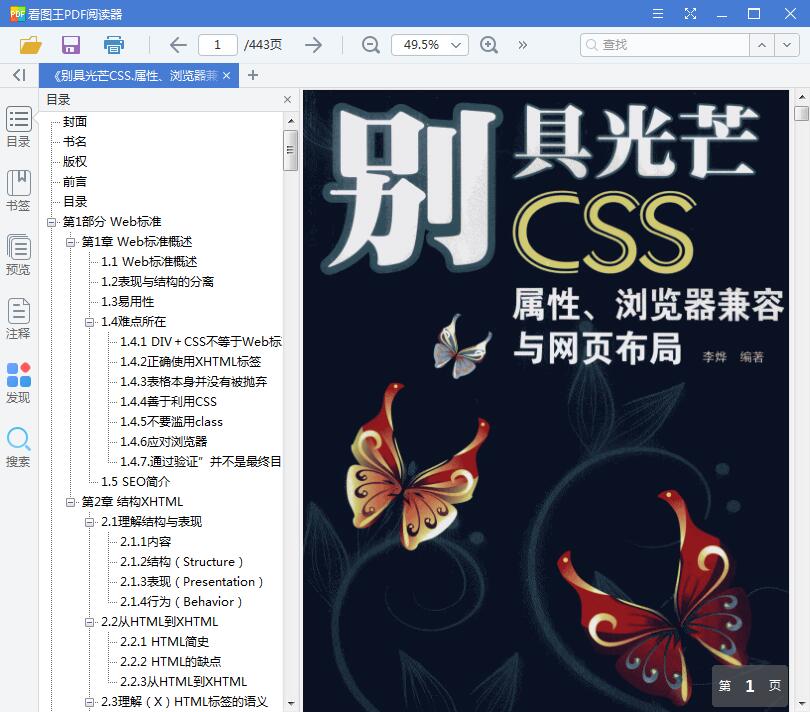Collapse 第1部分 Web标准 tree node
810x712 pixels.
click(51, 222)
